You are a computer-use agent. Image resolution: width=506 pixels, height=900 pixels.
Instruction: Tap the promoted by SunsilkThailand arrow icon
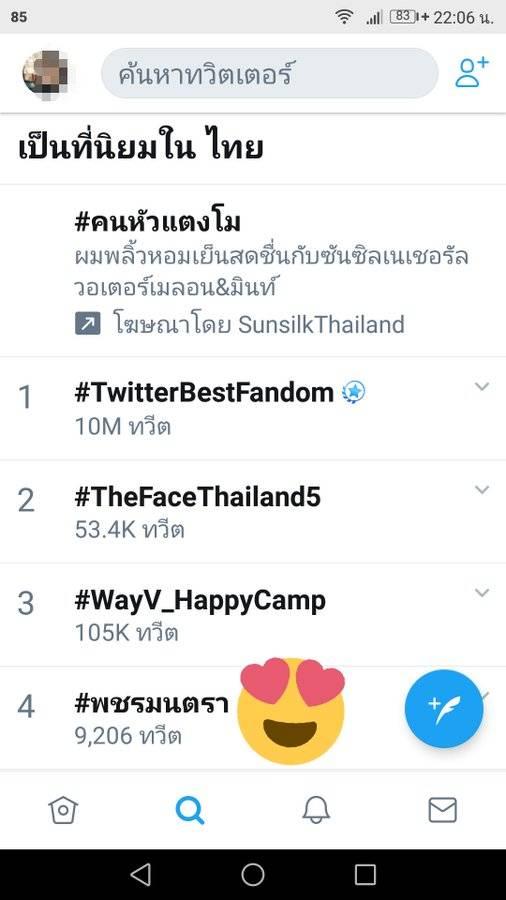pyautogui.click(x=88, y=324)
